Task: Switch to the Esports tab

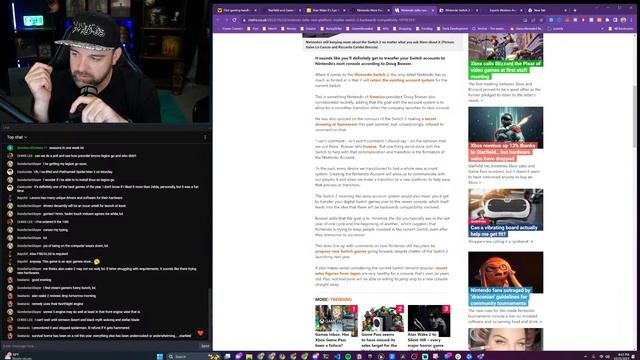Action: (502, 10)
